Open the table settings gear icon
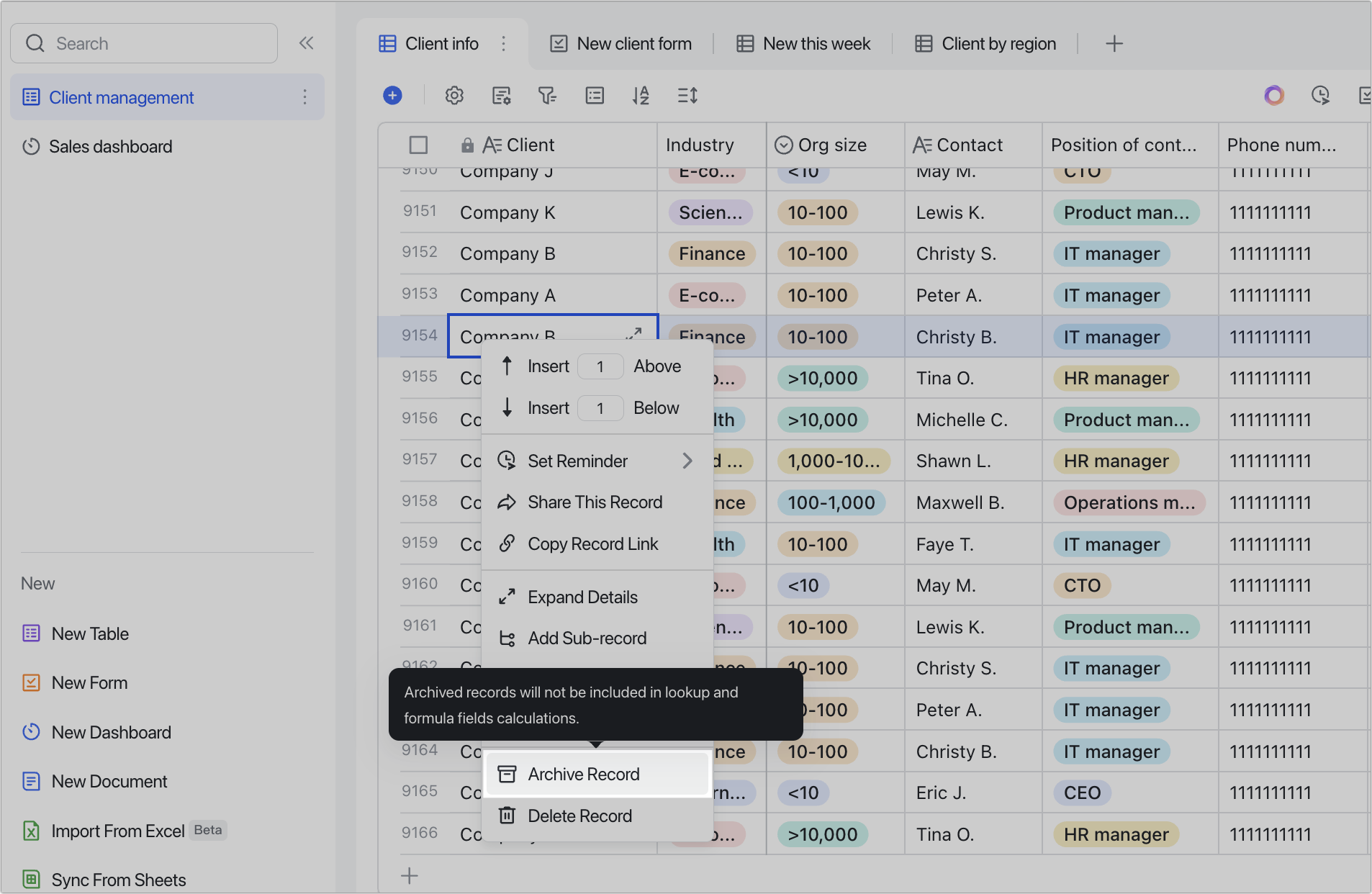 [x=454, y=95]
